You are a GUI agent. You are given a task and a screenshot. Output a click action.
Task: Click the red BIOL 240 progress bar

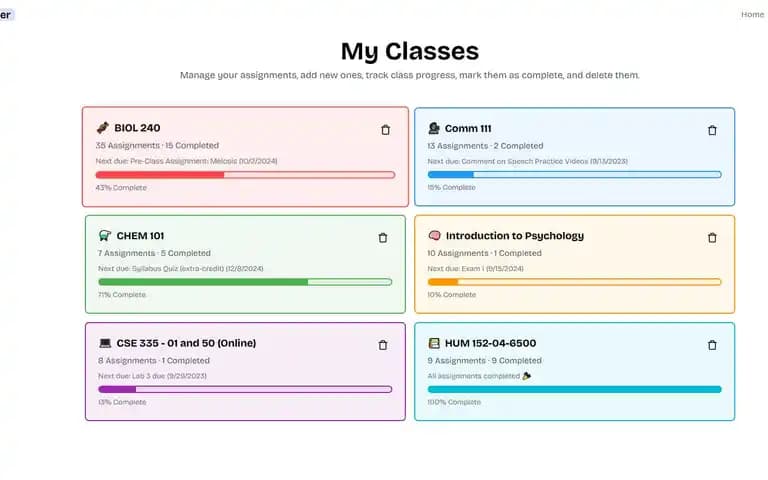click(x=245, y=175)
